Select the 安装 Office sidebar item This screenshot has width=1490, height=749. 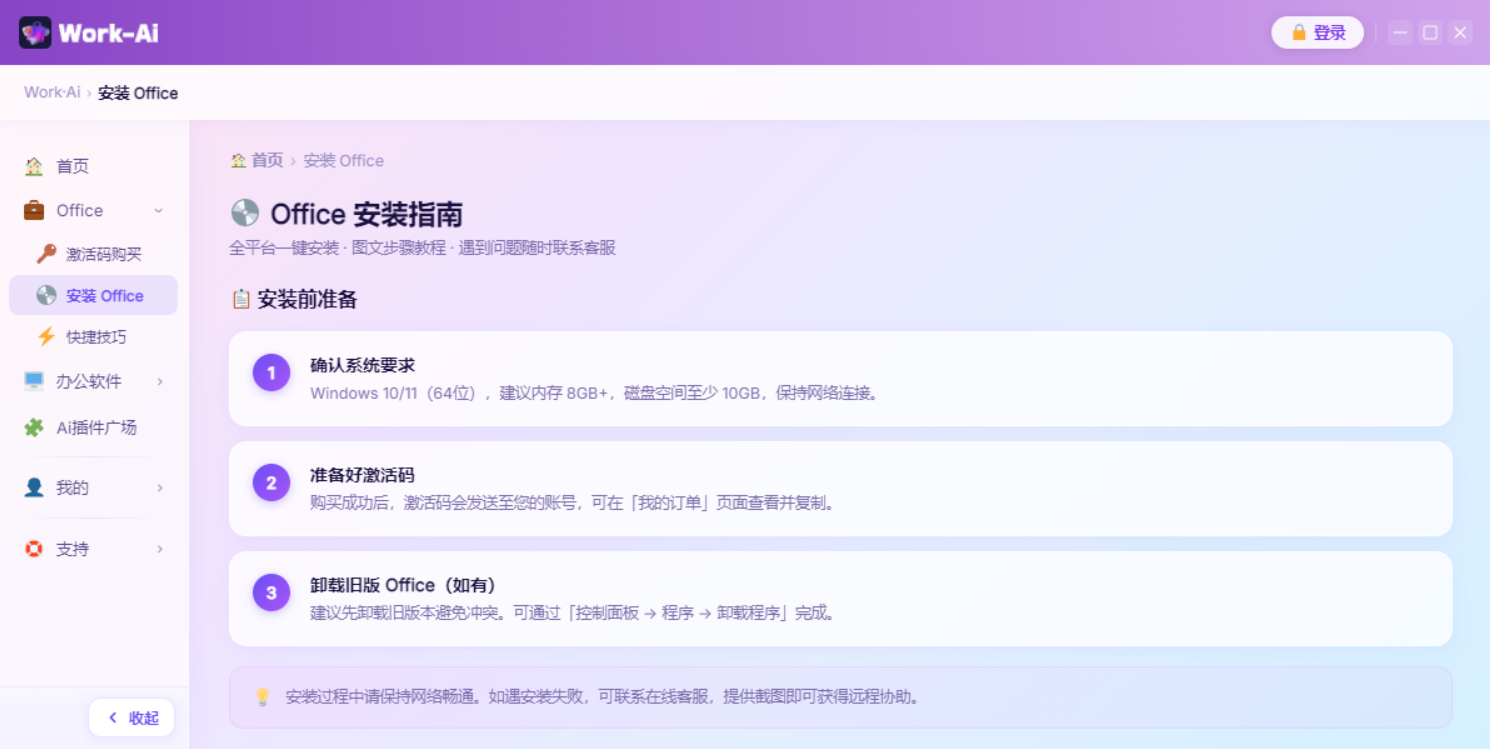point(93,295)
